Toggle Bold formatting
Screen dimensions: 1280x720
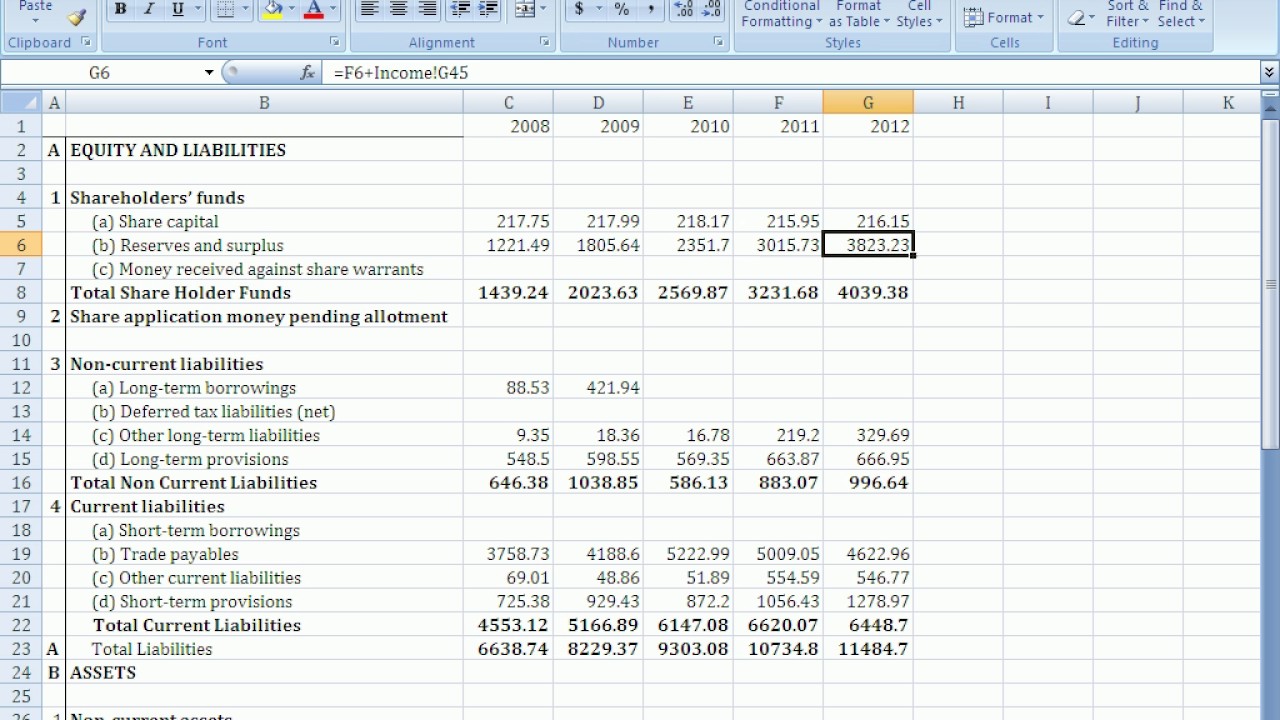coord(120,10)
